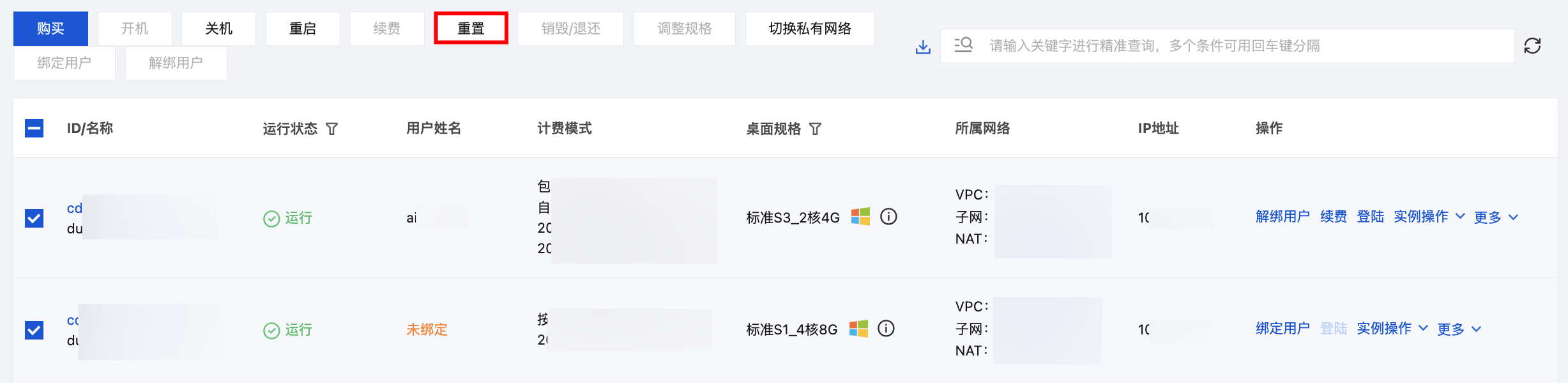Uncheck the first row checkbox
Viewport: 1568px width, 383px height.
(x=34, y=218)
